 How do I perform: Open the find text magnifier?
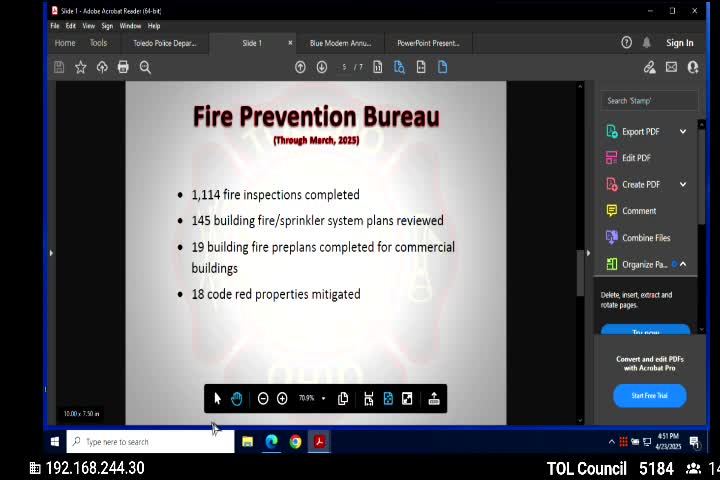(x=145, y=67)
